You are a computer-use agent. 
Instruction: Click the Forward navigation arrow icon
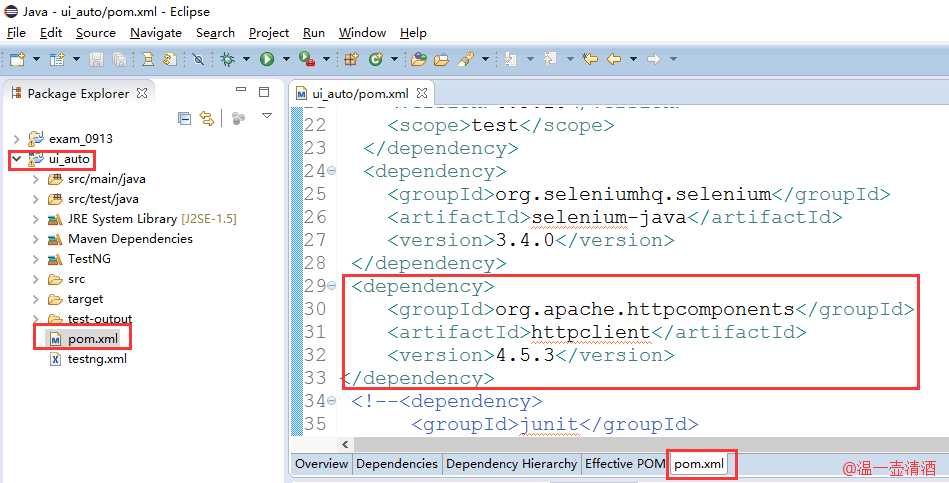(x=654, y=59)
